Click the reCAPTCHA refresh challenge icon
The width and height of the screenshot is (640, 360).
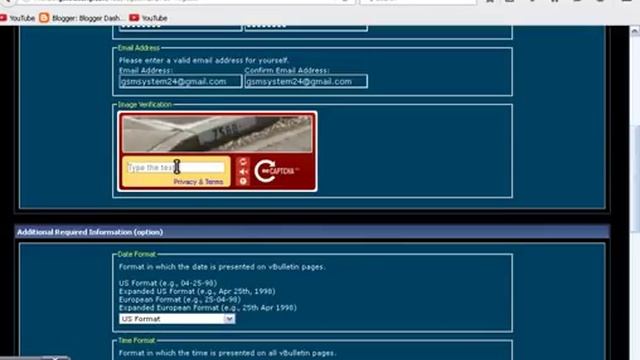[x=243, y=162]
